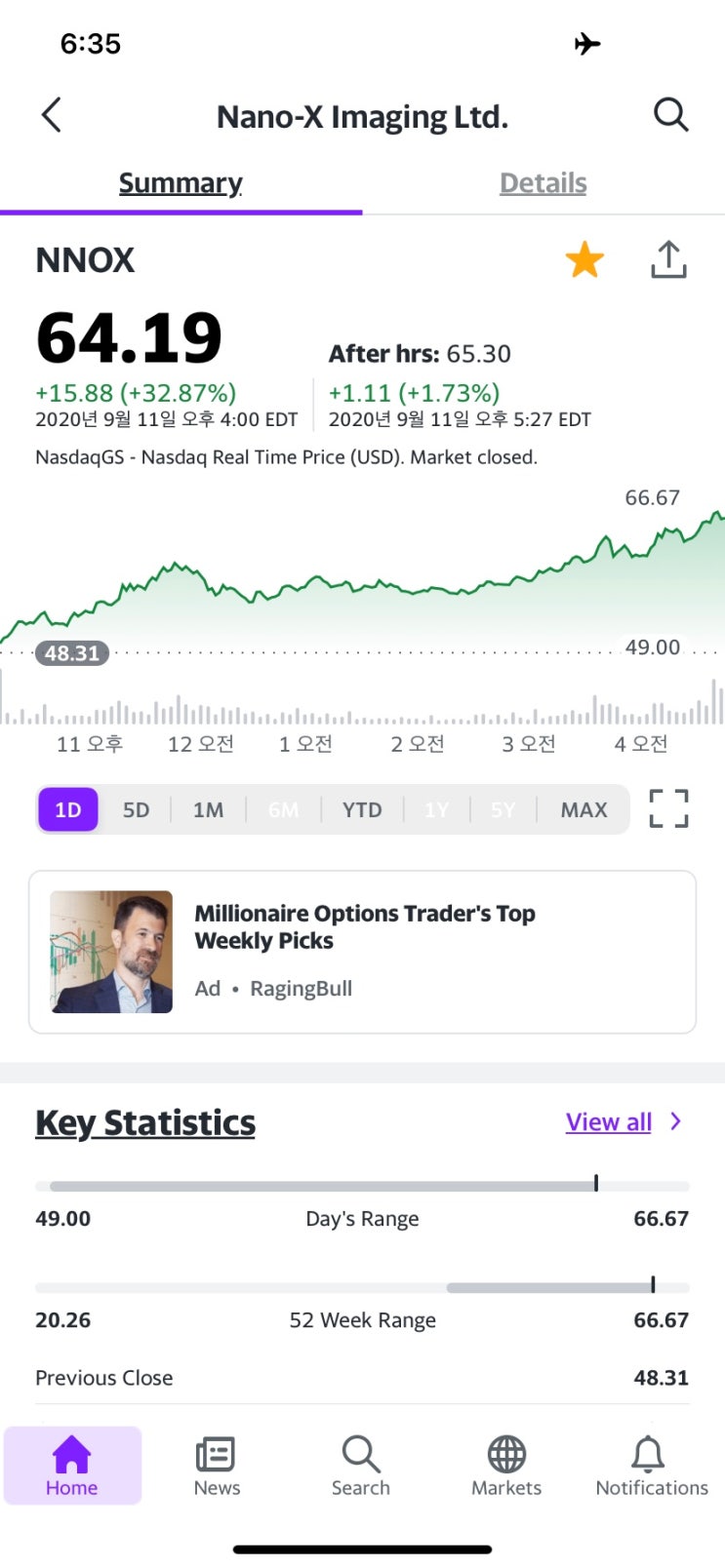This screenshot has height=1568, width=725.
Task: Select the 1D chart range
Action: 68,809
